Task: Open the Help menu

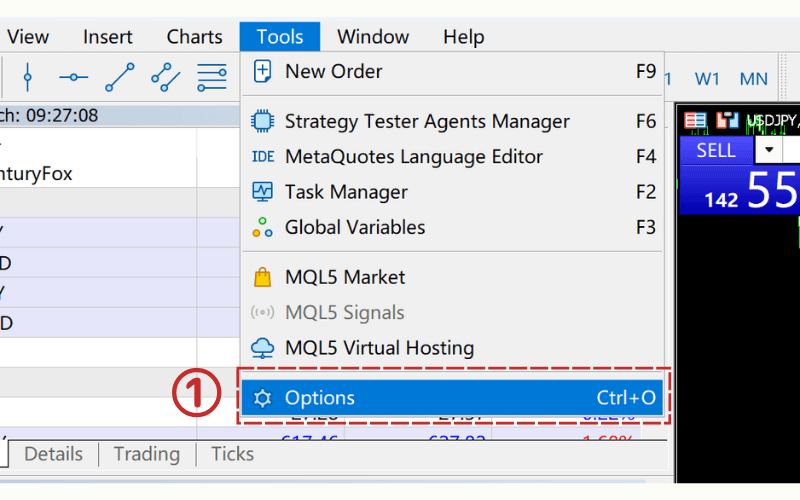Action: click(463, 37)
